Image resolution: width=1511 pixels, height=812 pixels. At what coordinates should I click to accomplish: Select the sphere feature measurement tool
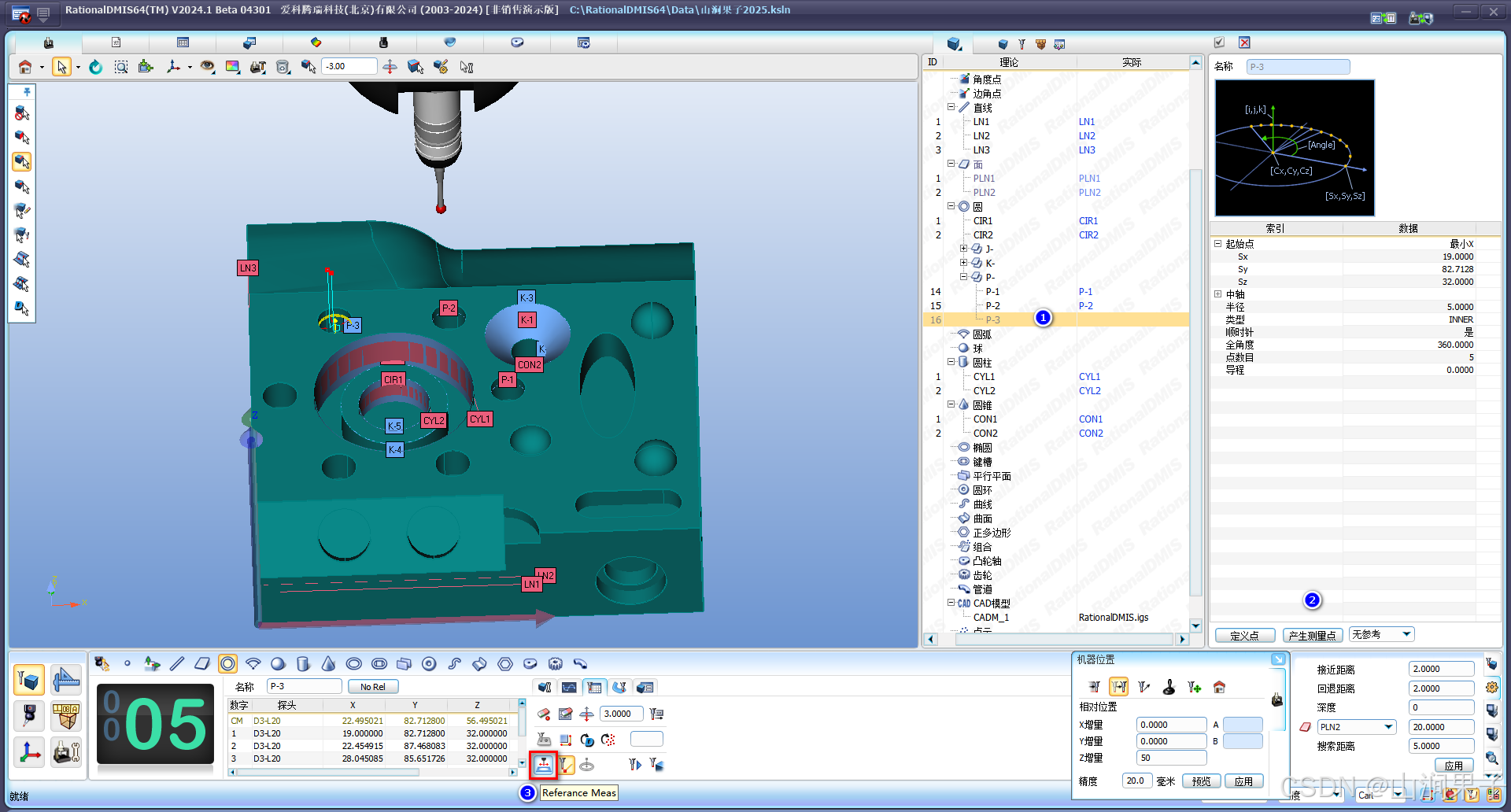pyautogui.click(x=278, y=664)
